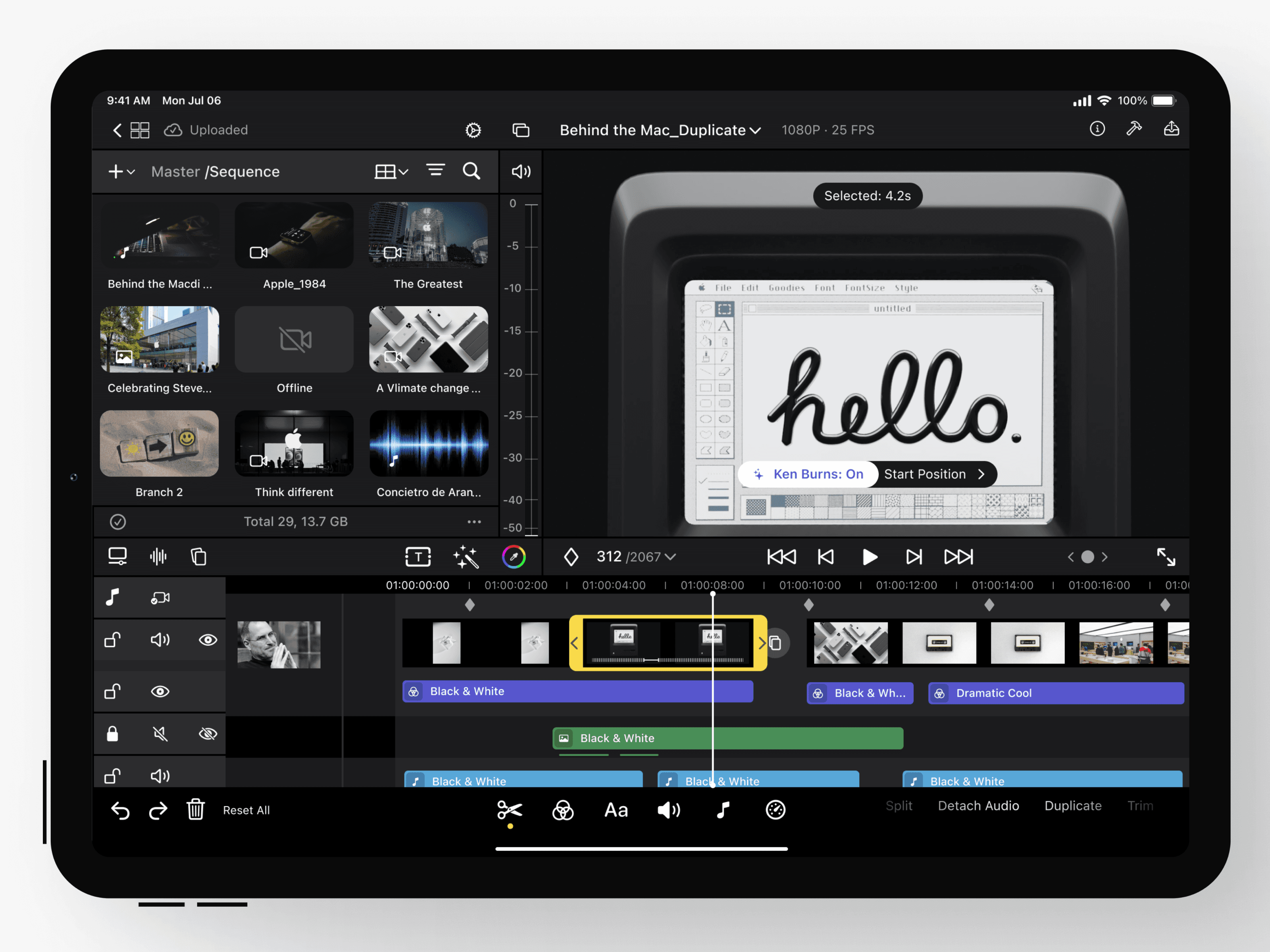Open the library more options ellipsis
1270x952 pixels.
point(474,522)
